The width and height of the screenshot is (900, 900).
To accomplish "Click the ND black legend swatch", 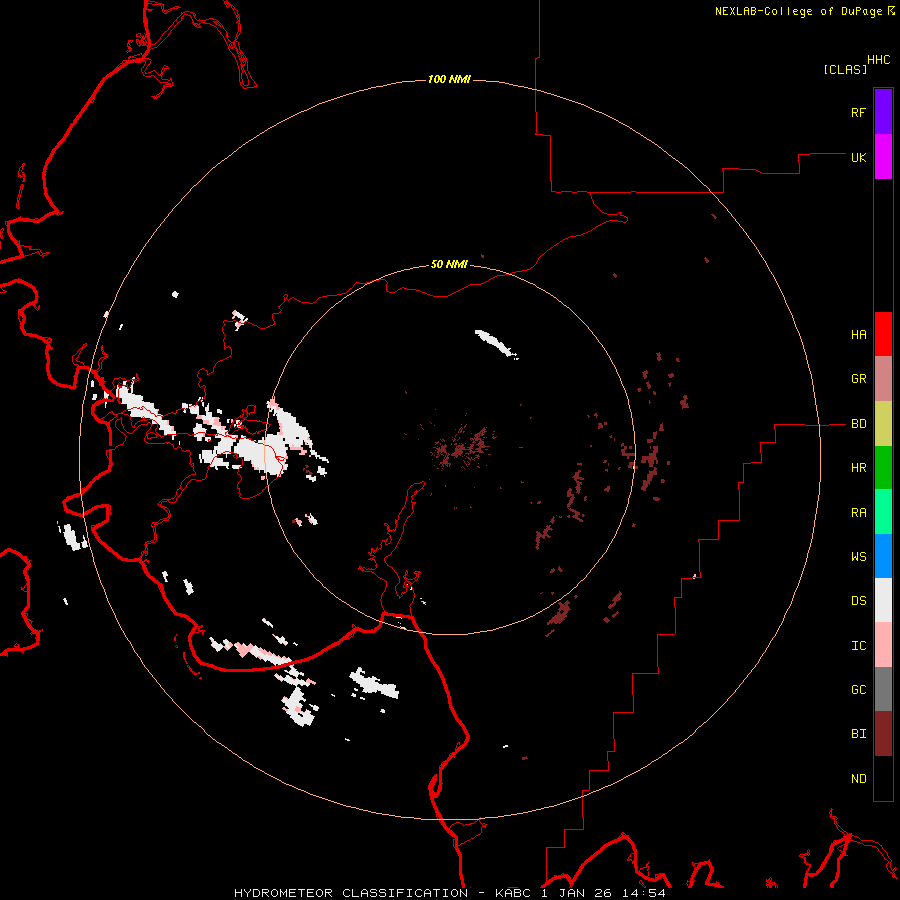I will point(883,778).
